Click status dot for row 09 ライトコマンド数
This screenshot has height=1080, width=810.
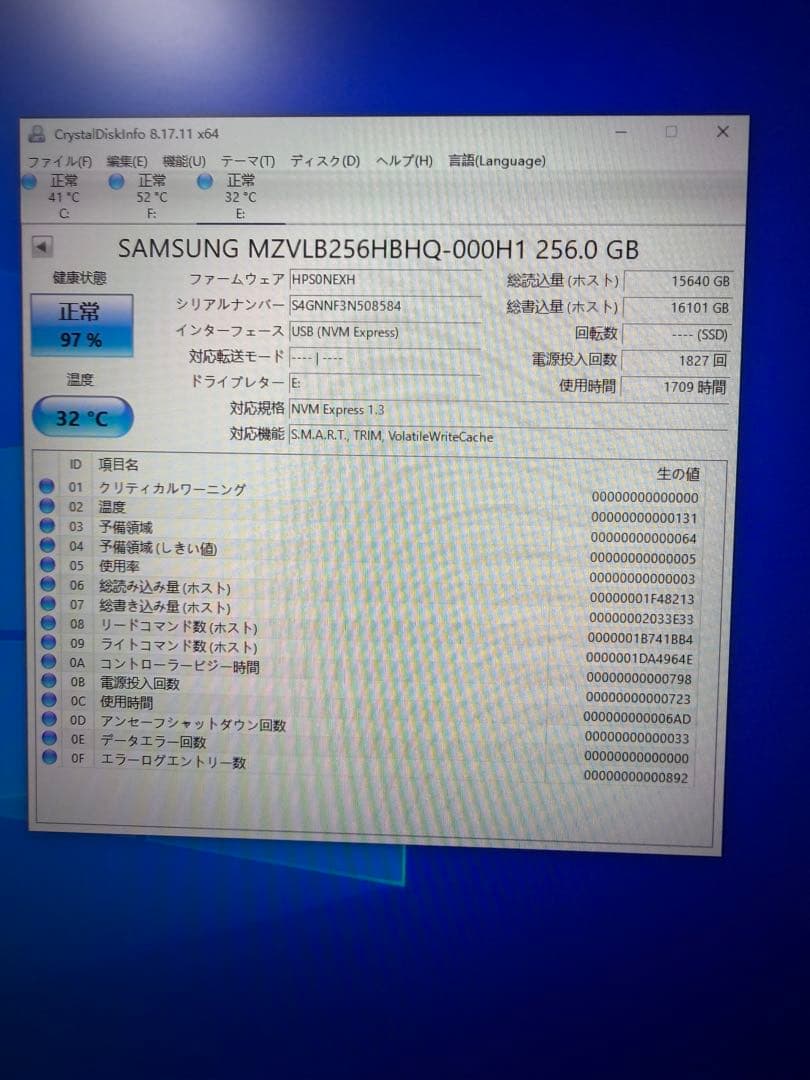click(x=48, y=642)
